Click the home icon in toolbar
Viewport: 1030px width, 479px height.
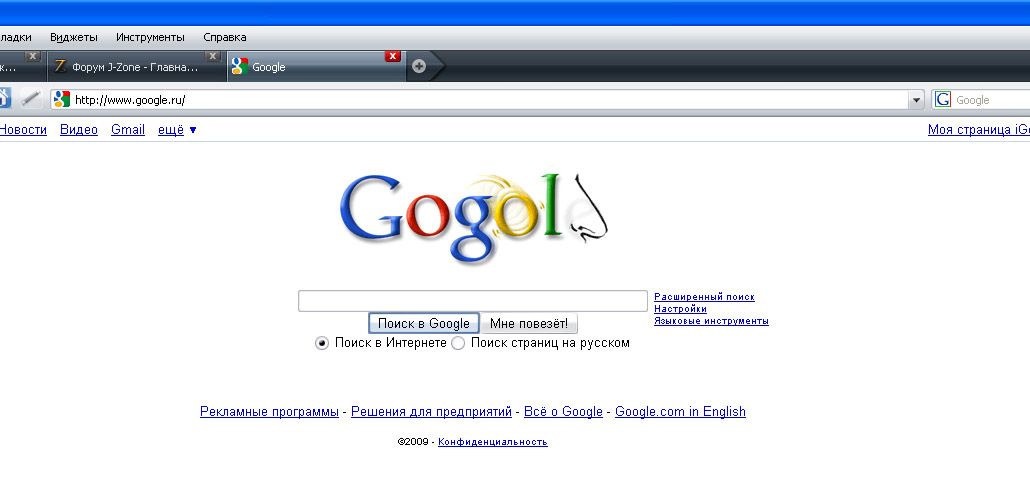(x=5, y=99)
